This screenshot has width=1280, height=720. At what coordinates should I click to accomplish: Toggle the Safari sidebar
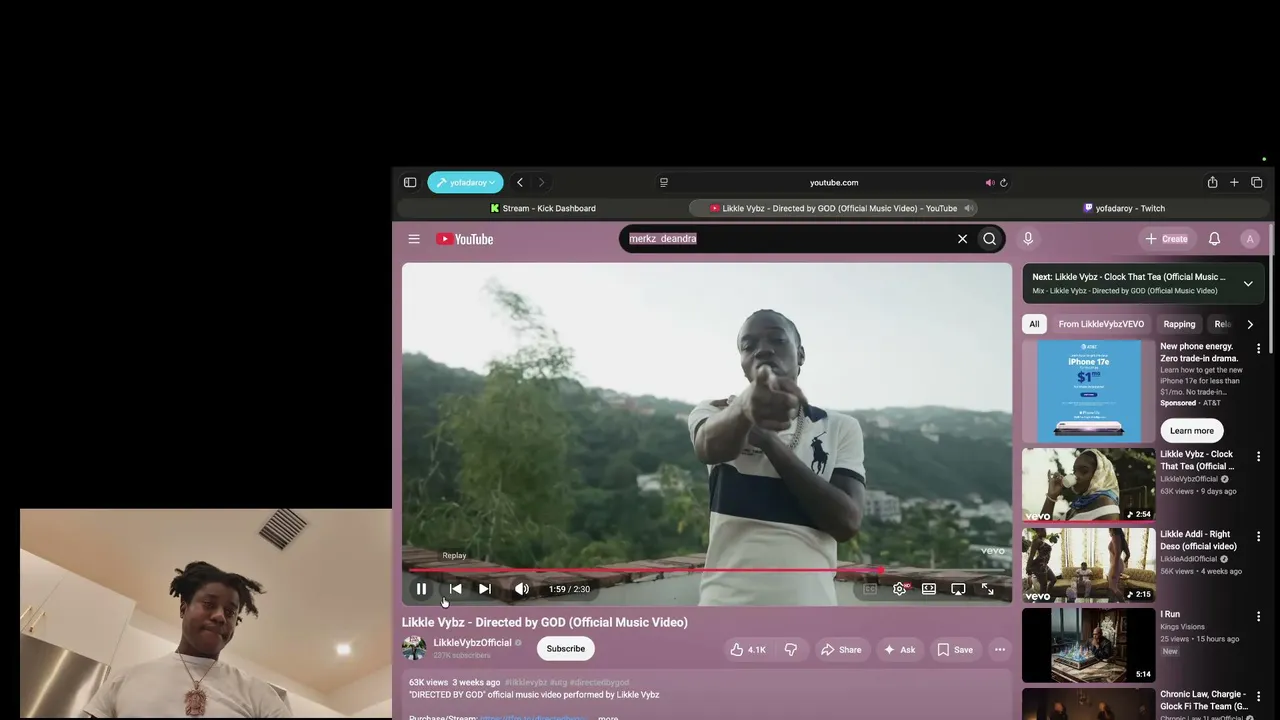coord(410,182)
